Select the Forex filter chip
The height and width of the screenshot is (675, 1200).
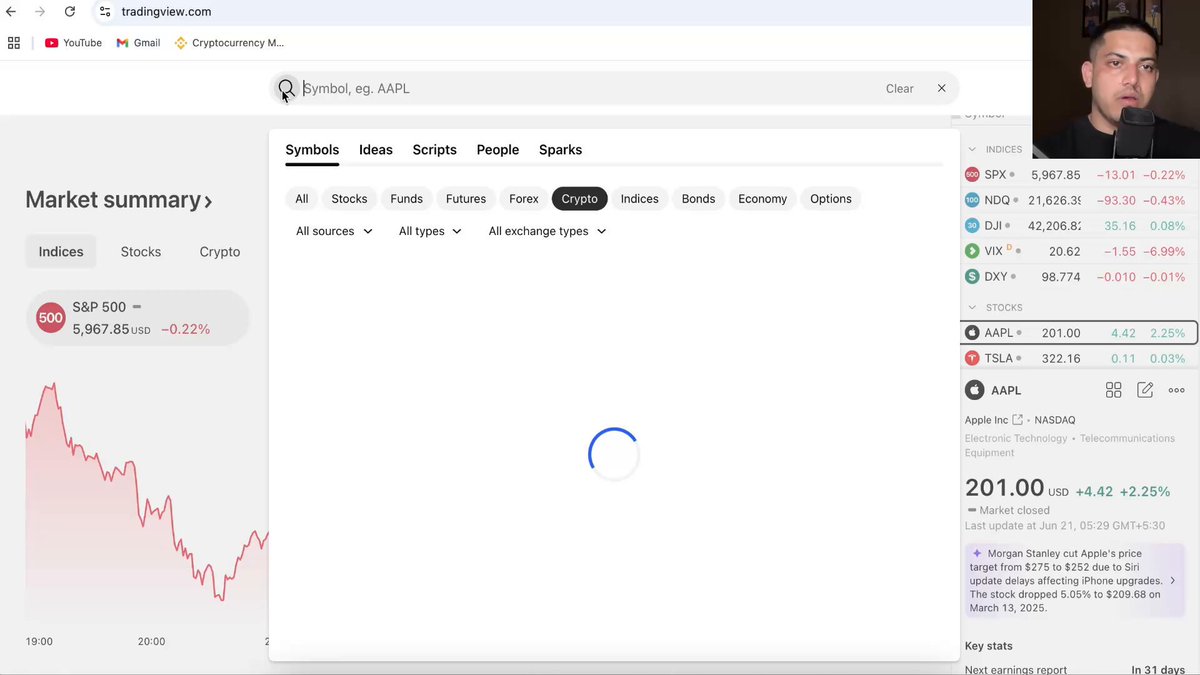[x=524, y=199]
